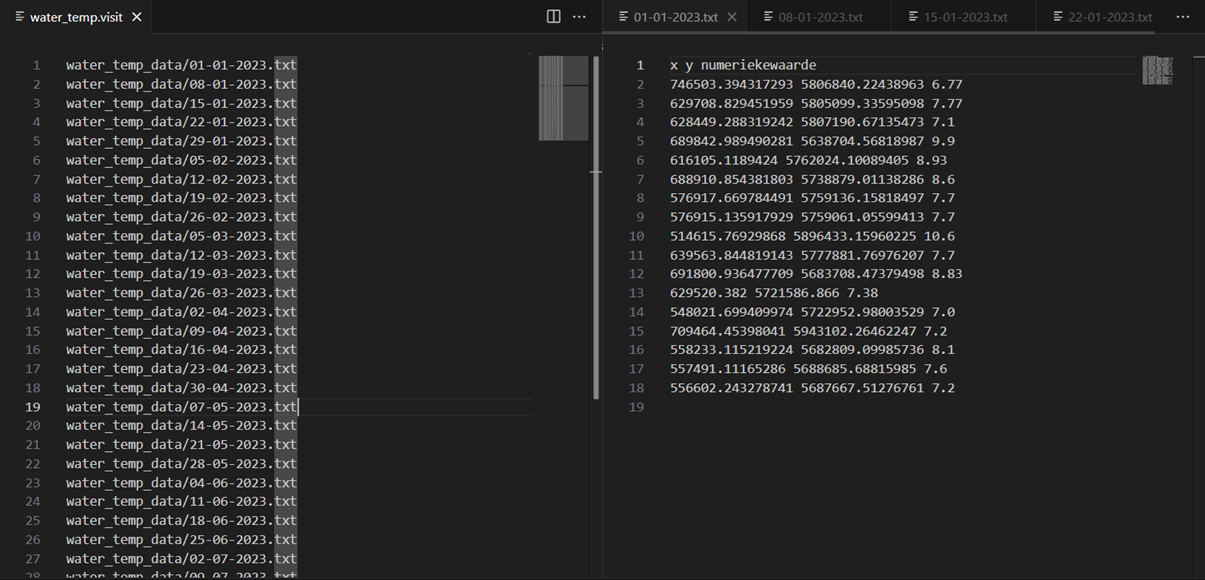Screen dimensions: 1205x580
Task: Click file icon on water_temp.visit tab
Action: [20, 17]
